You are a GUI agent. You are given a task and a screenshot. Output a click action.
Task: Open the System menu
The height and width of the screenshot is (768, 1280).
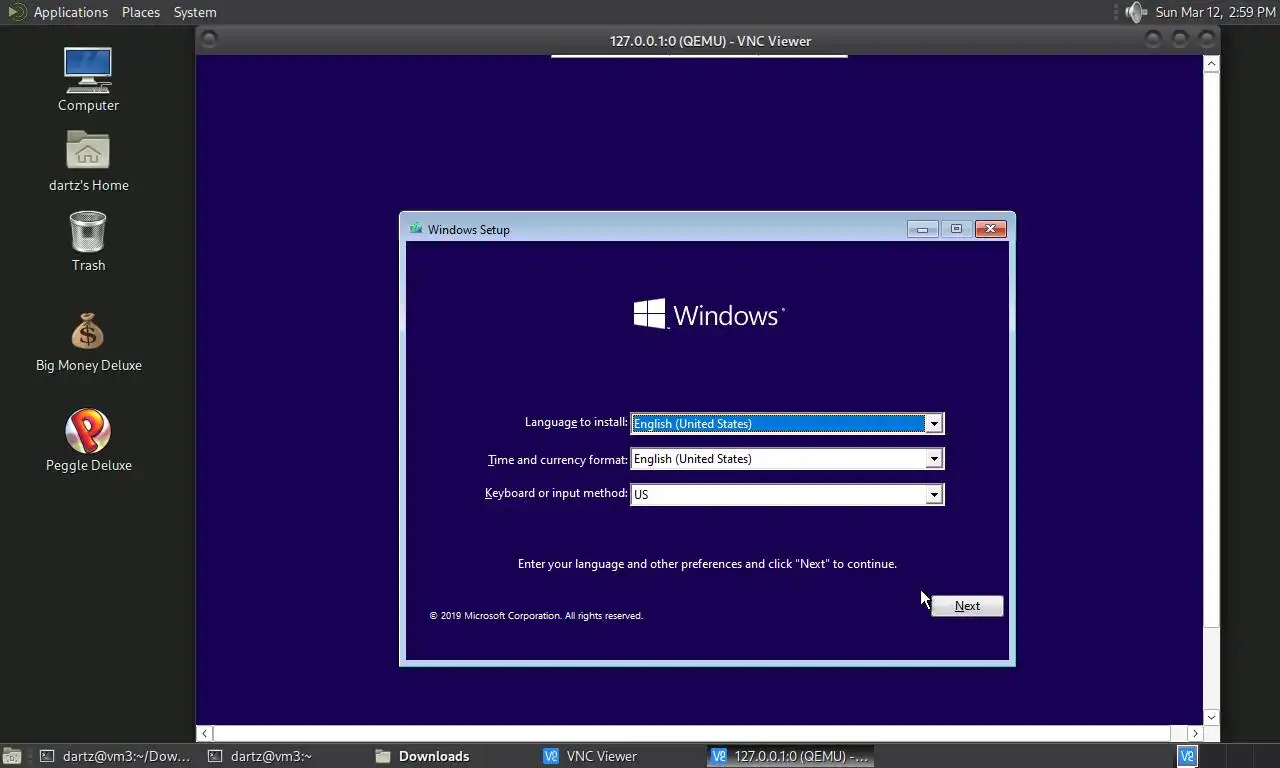tap(195, 12)
